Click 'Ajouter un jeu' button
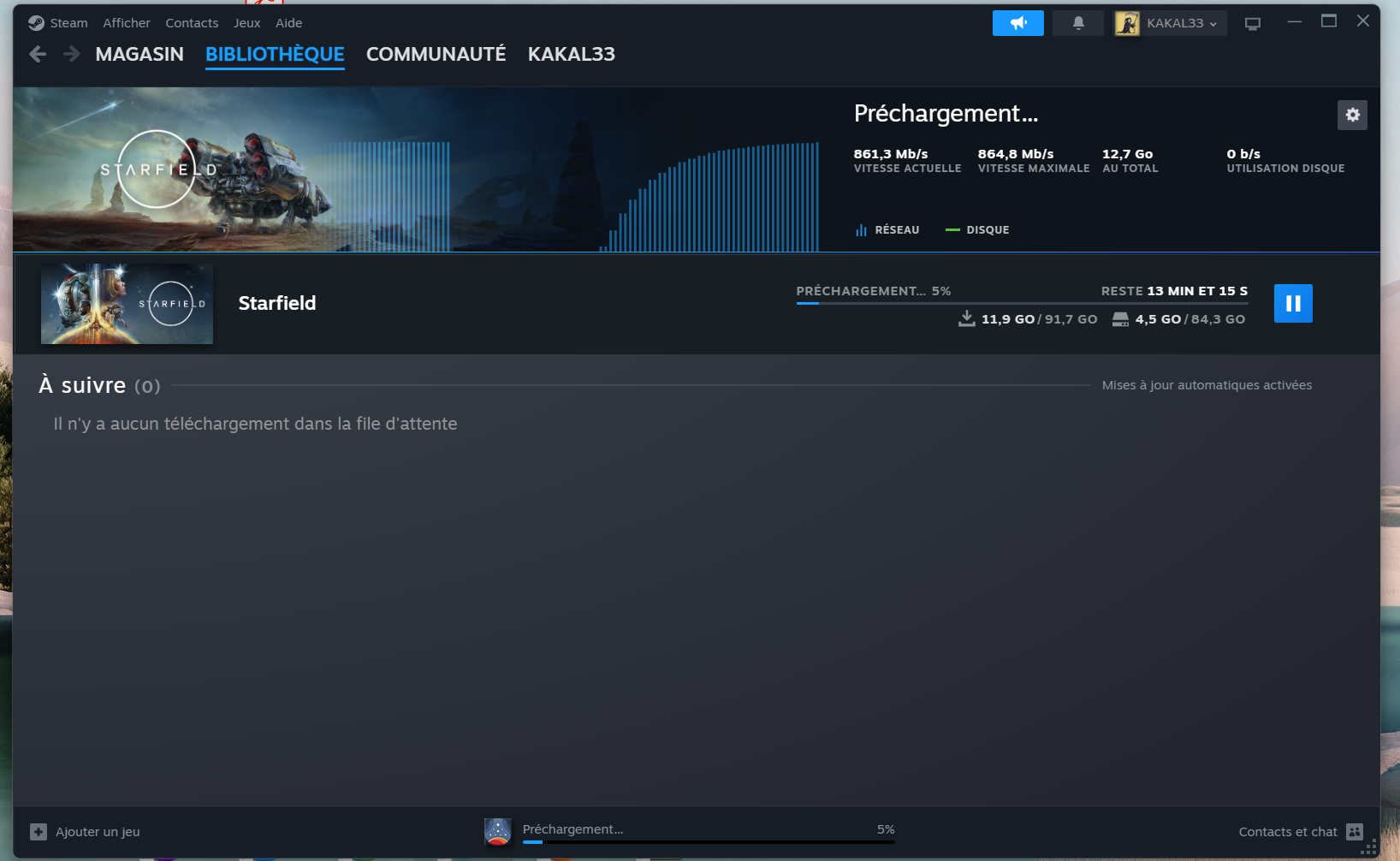1400x861 pixels. click(85, 832)
